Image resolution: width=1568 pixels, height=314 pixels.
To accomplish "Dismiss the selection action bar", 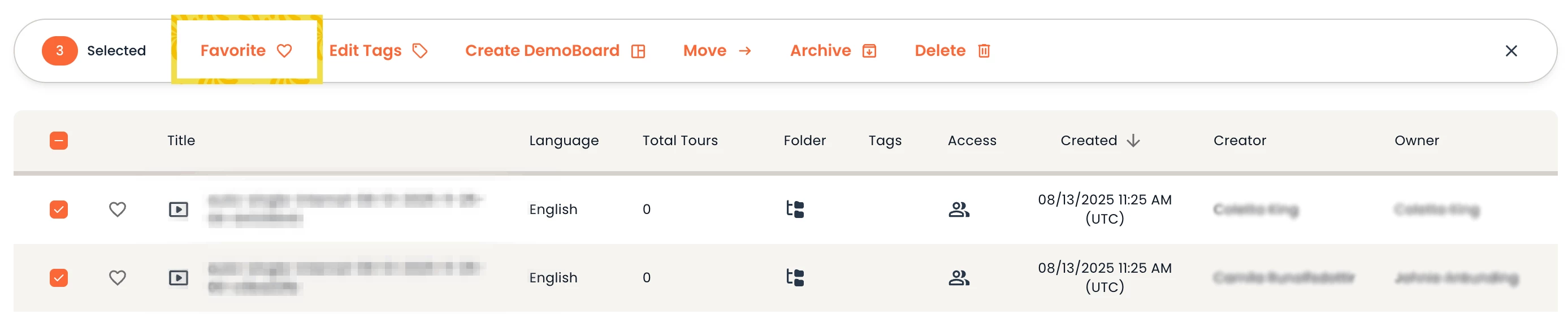I will point(1511,51).
